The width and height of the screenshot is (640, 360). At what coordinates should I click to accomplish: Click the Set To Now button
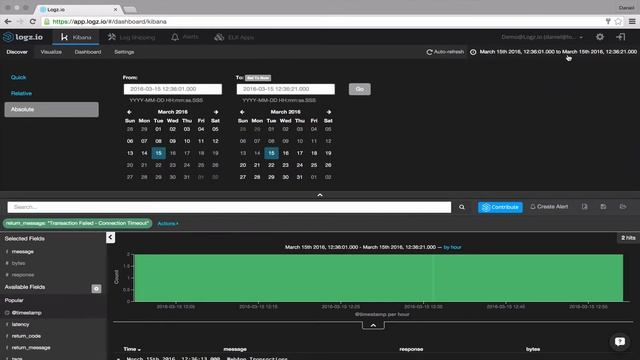pos(258,78)
